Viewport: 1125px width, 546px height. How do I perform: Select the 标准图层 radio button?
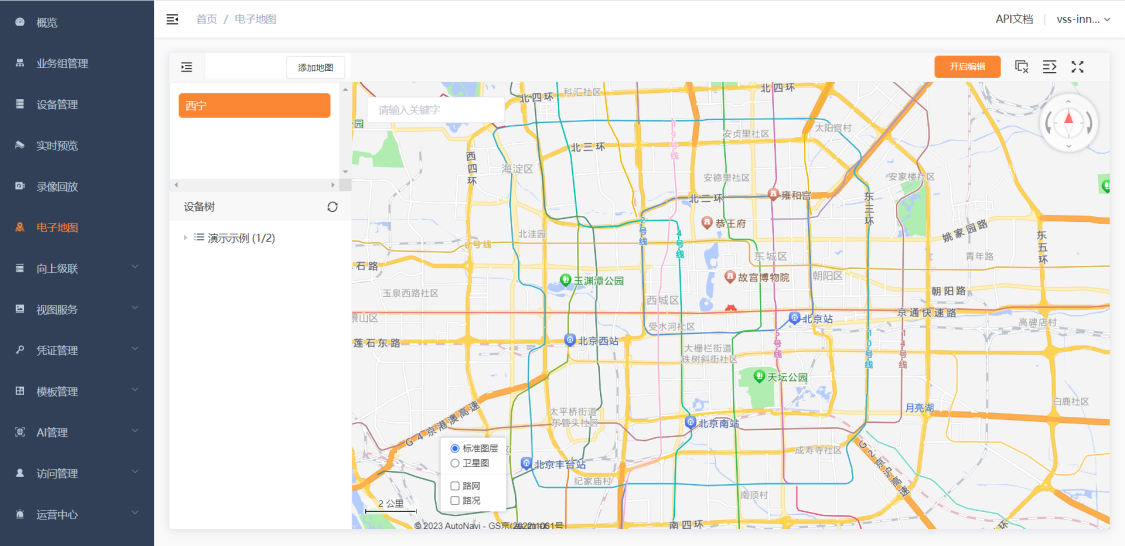coord(455,448)
